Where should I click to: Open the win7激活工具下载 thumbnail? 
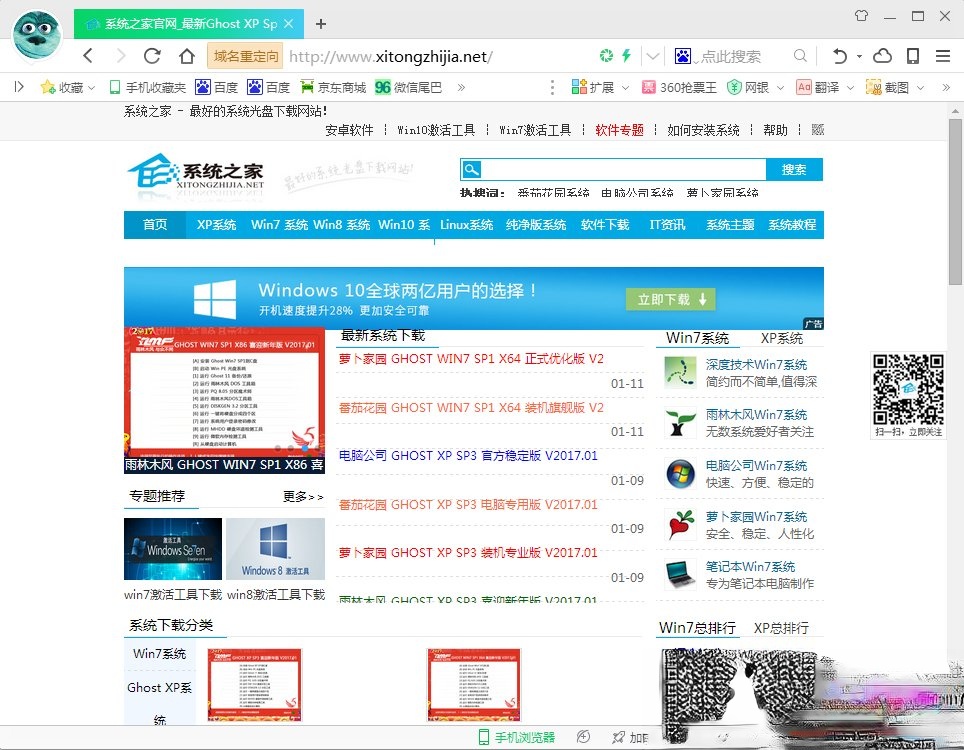173,548
